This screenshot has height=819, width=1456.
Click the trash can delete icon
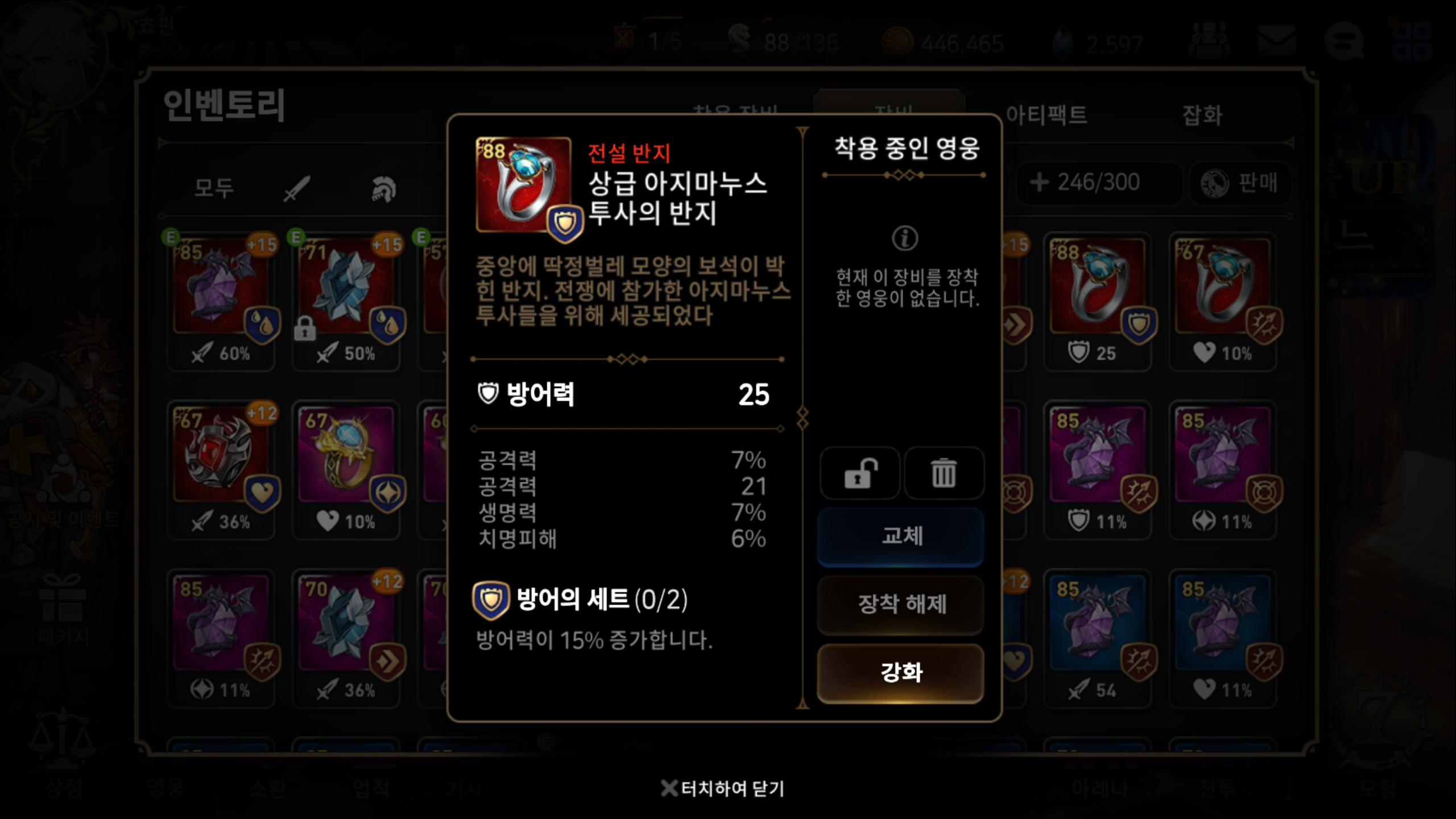click(x=944, y=473)
